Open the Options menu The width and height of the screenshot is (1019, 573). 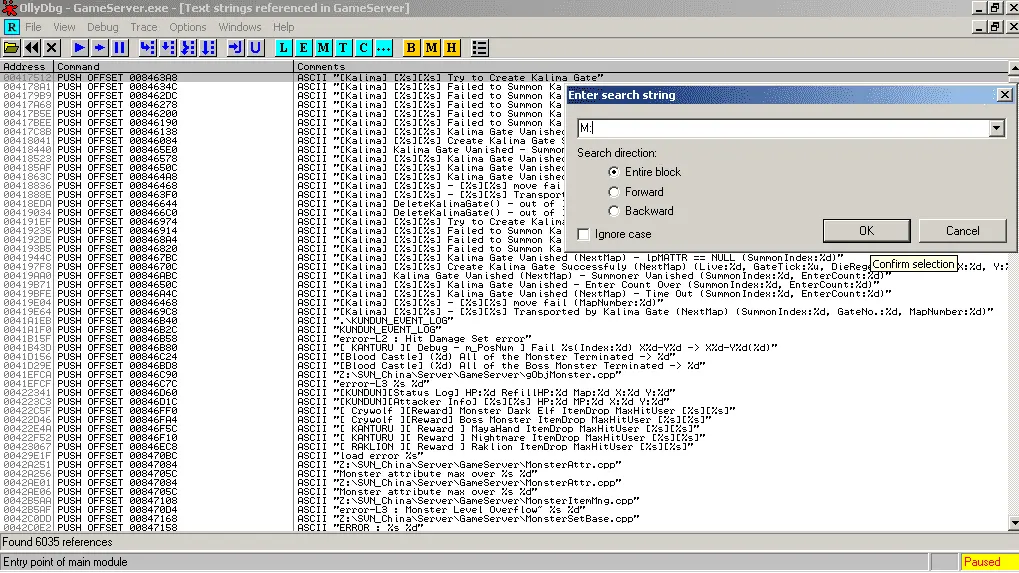(x=188, y=27)
